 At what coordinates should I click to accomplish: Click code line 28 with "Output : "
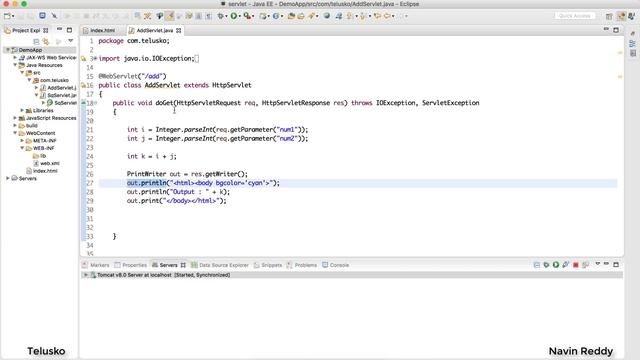click(178, 192)
